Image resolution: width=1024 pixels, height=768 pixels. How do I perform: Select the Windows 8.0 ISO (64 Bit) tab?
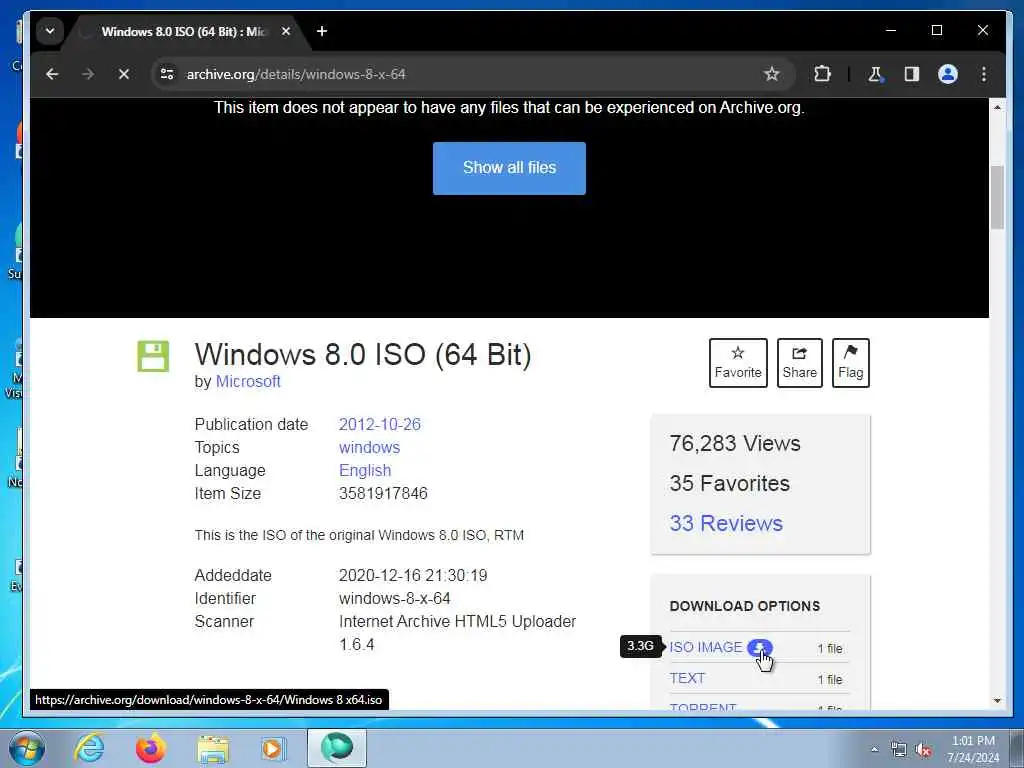click(x=183, y=31)
